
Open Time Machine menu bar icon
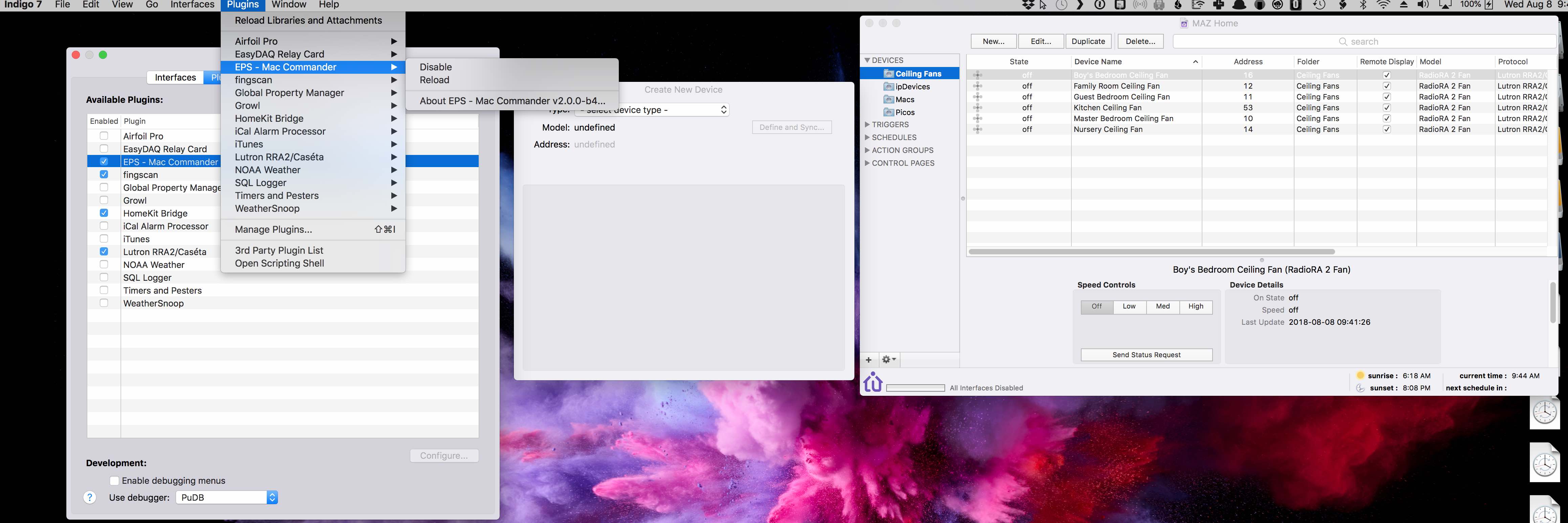click(x=1319, y=5)
